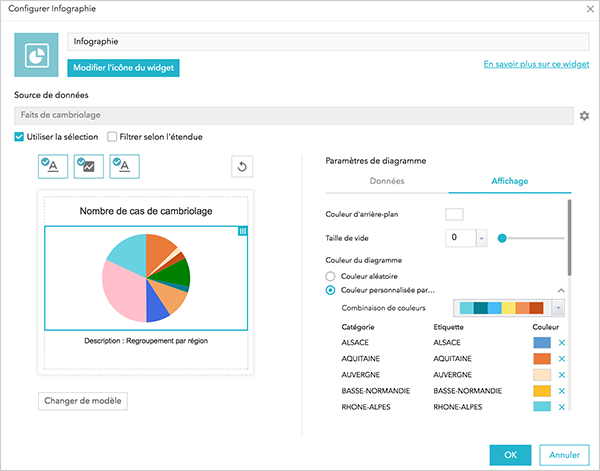Collapse the Couleur personnalisée section chevron
Screen dimensions: 600x471
561,291
